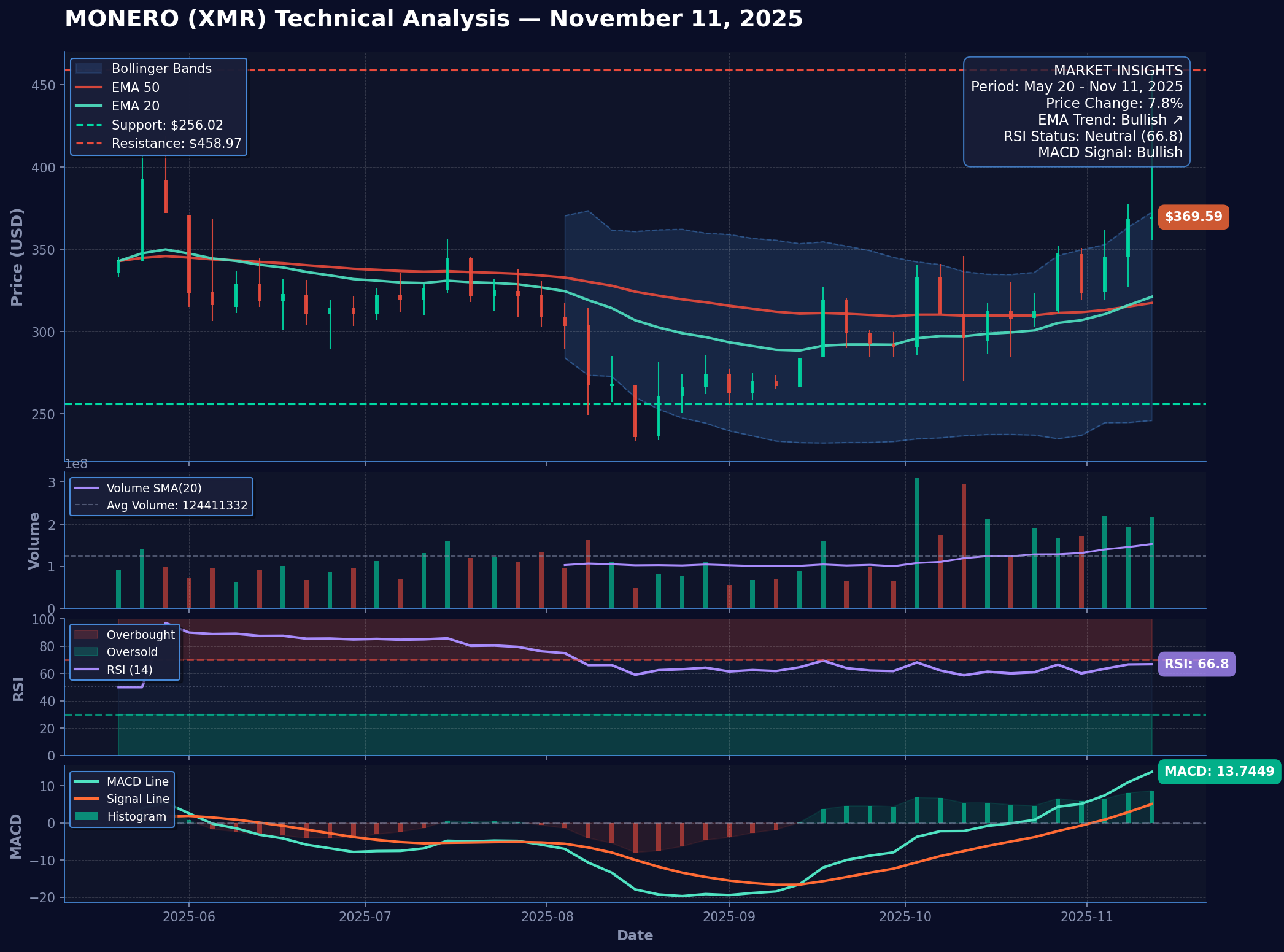Click the Avg Volume legend entry
This screenshot has width=1284, height=952.
177,506
